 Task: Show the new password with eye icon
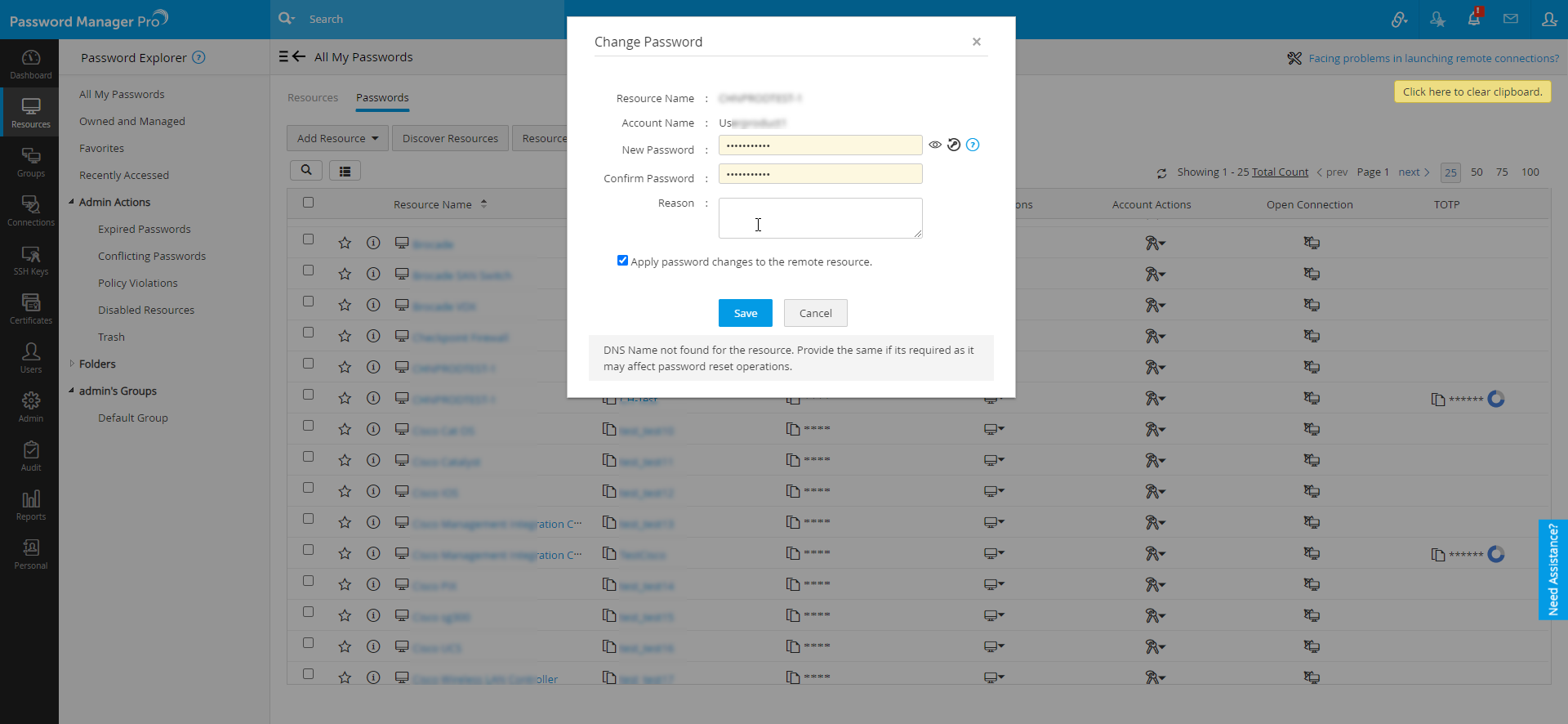pos(935,145)
